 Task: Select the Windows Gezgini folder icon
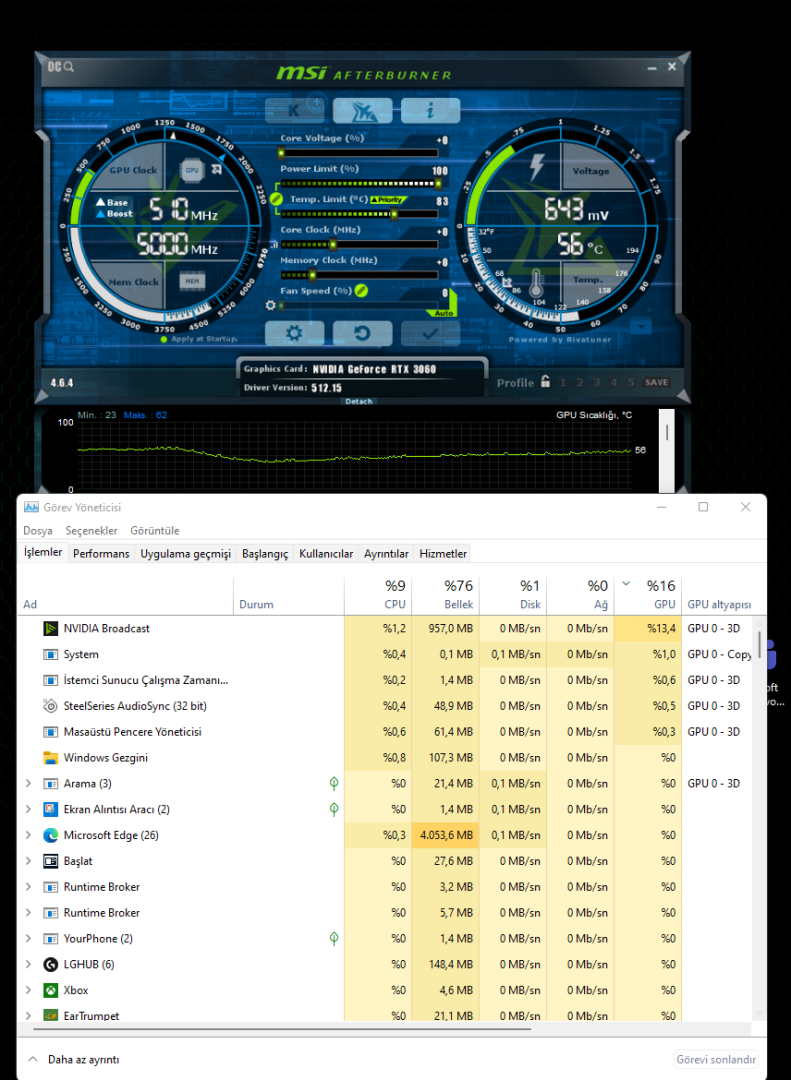50,758
